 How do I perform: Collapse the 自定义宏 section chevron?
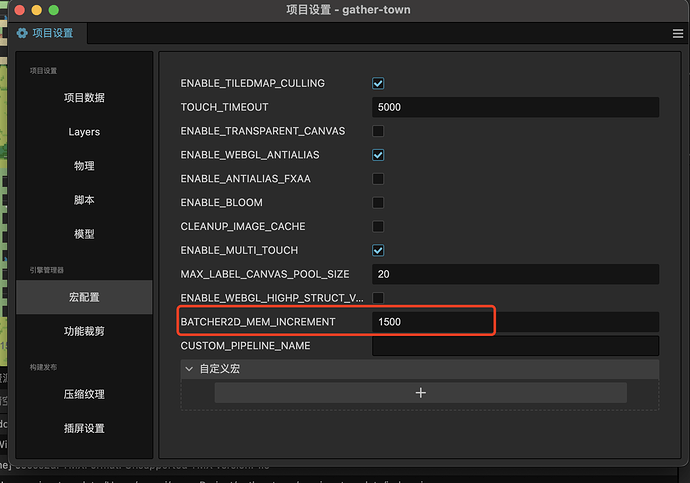click(189, 369)
